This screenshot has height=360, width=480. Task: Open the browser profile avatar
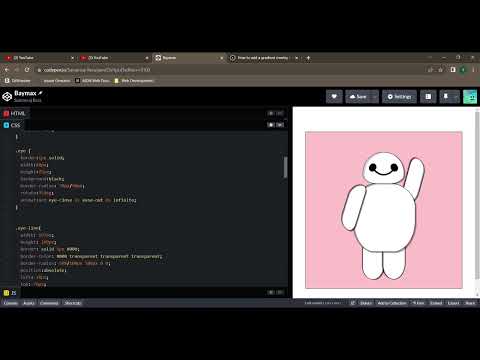463,70
